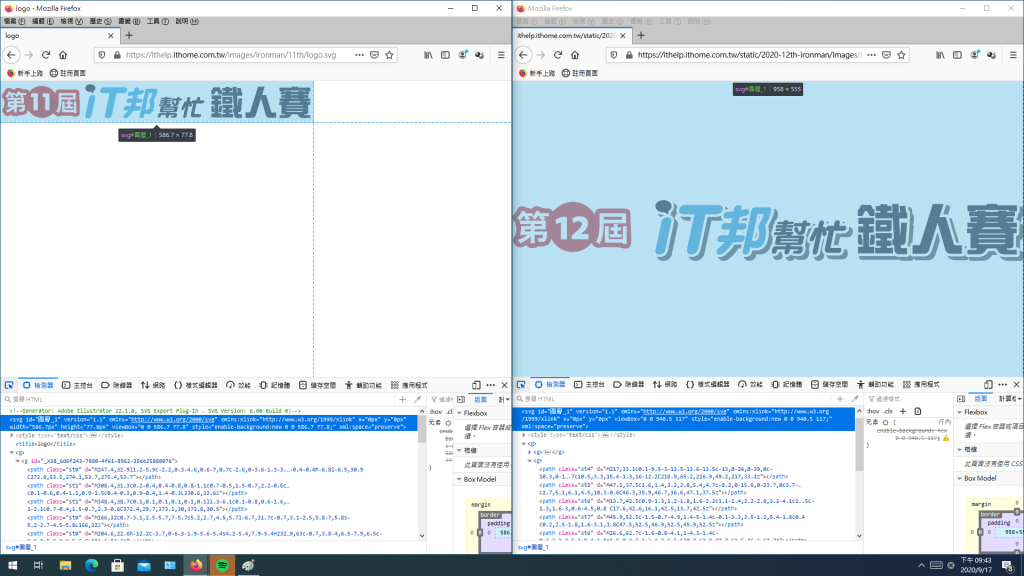Toggle .cls class panel in right devtools
Screen dimensions: 1024x576
point(888,411)
